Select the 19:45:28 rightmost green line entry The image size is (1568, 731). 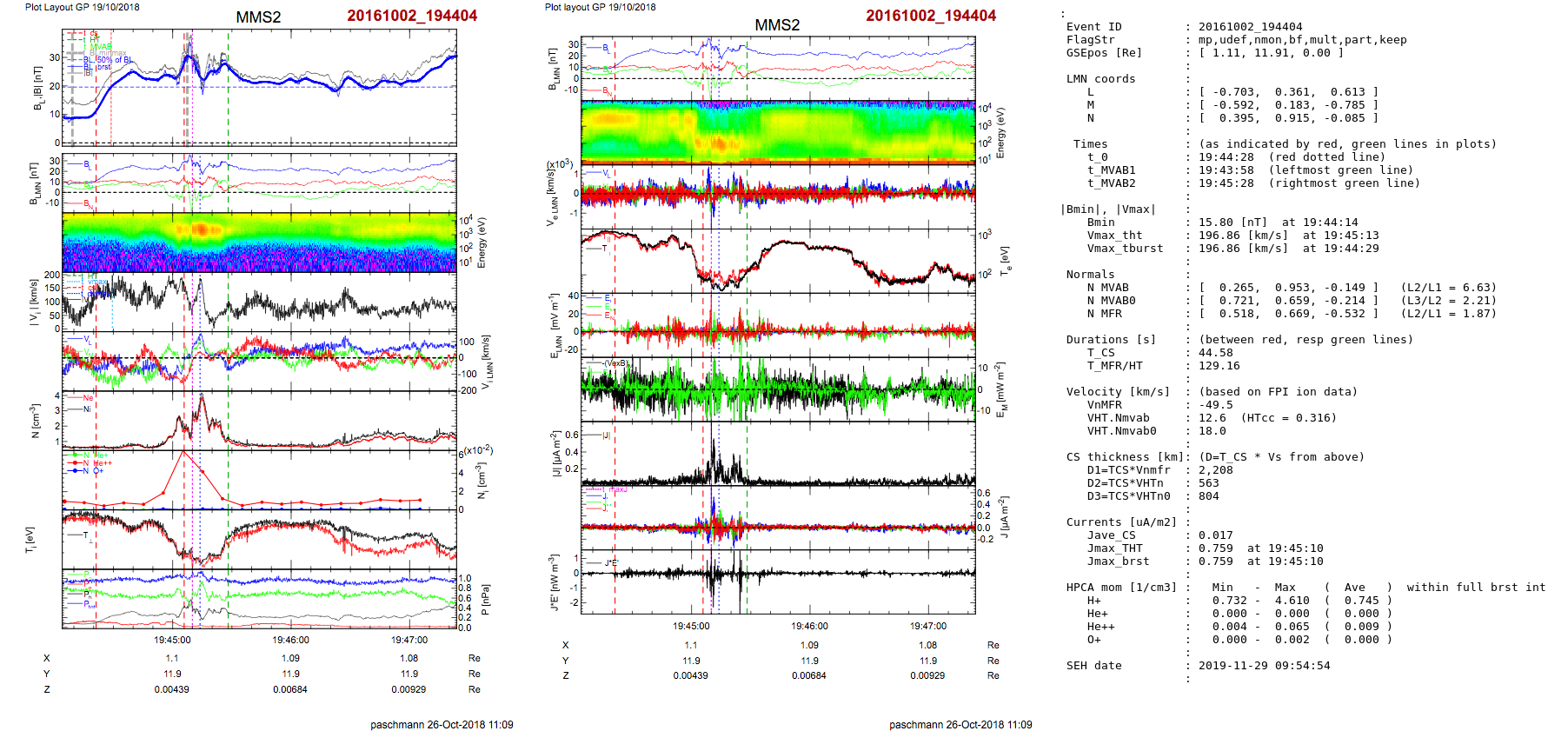click(1309, 183)
